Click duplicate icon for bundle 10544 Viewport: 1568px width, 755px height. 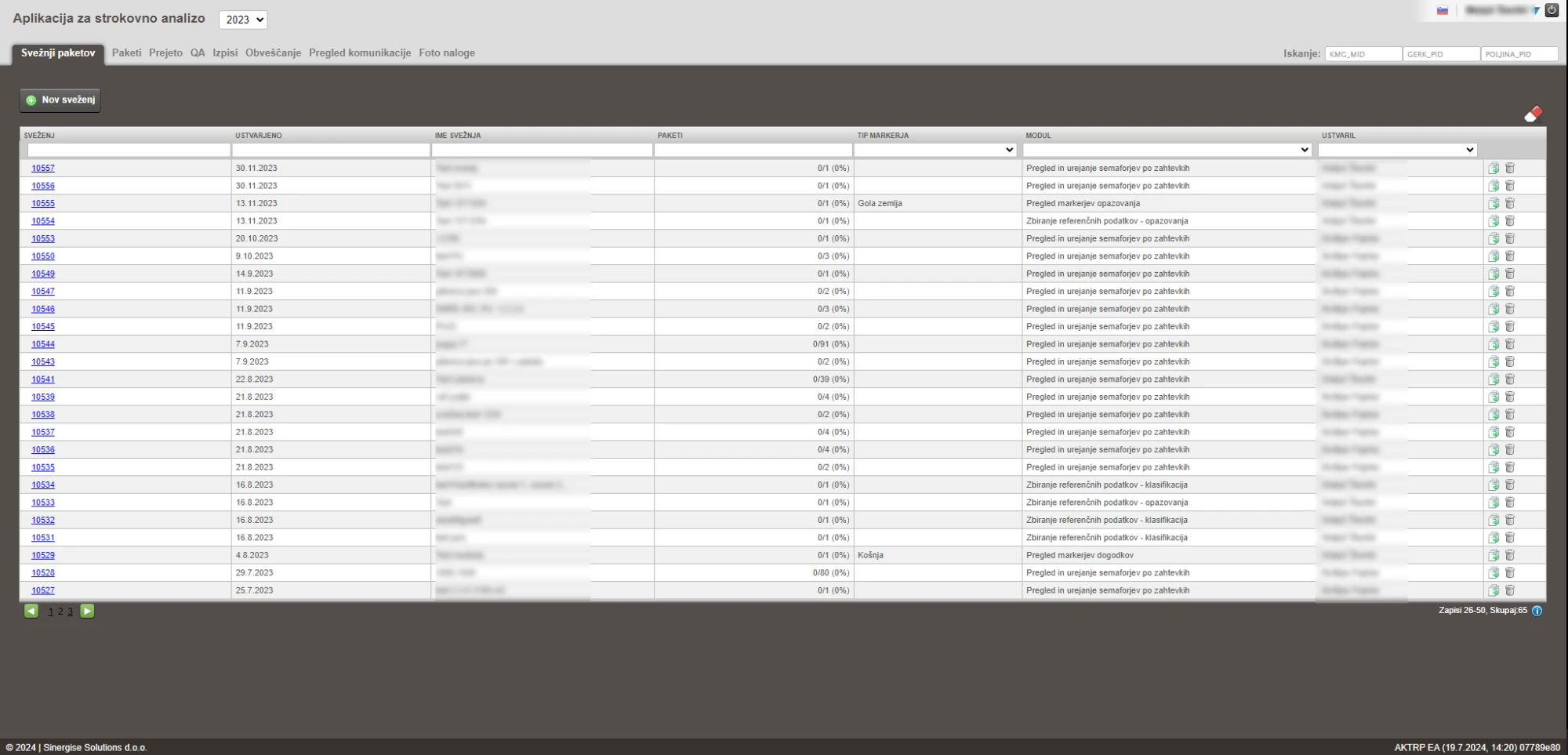[1494, 344]
